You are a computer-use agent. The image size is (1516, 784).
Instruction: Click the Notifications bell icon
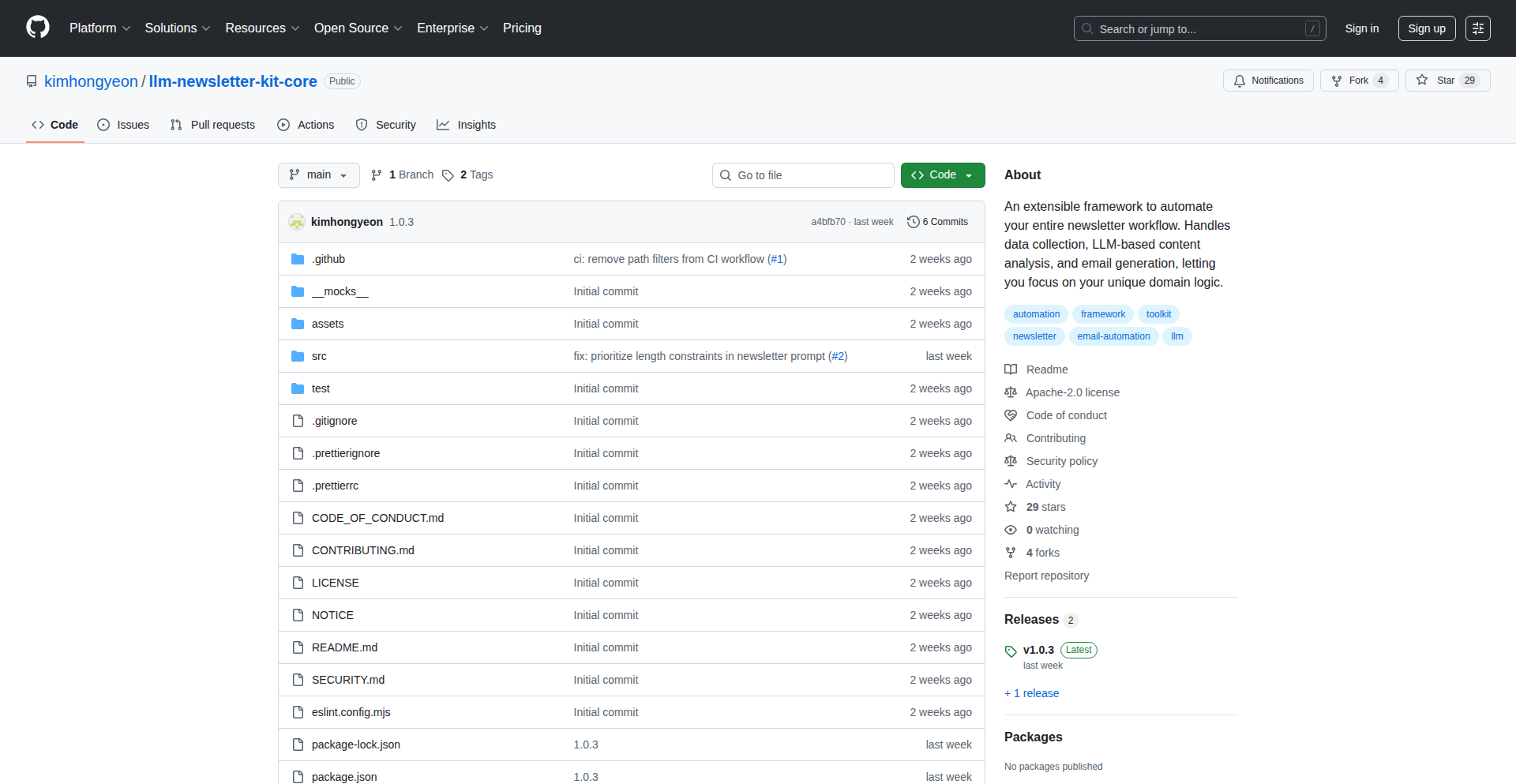coord(1240,81)
